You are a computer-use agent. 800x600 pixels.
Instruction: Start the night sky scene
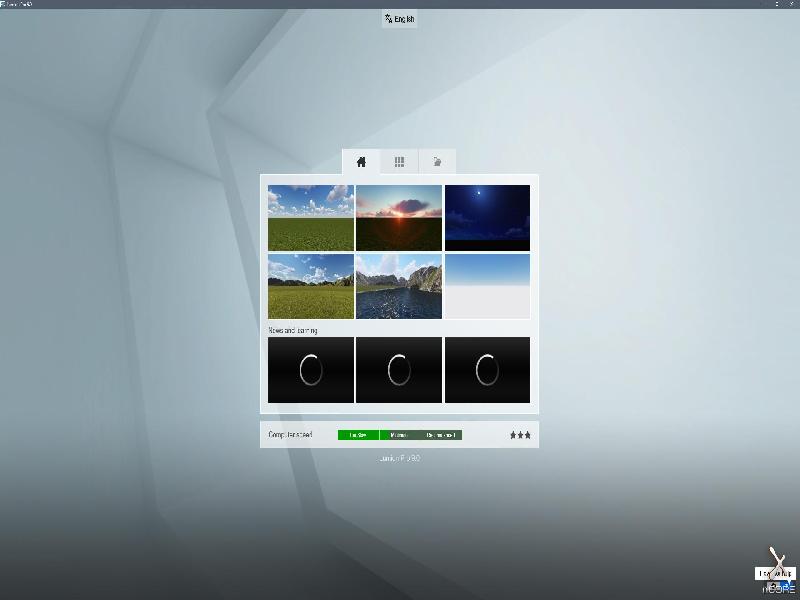click(x=487, y=218)
